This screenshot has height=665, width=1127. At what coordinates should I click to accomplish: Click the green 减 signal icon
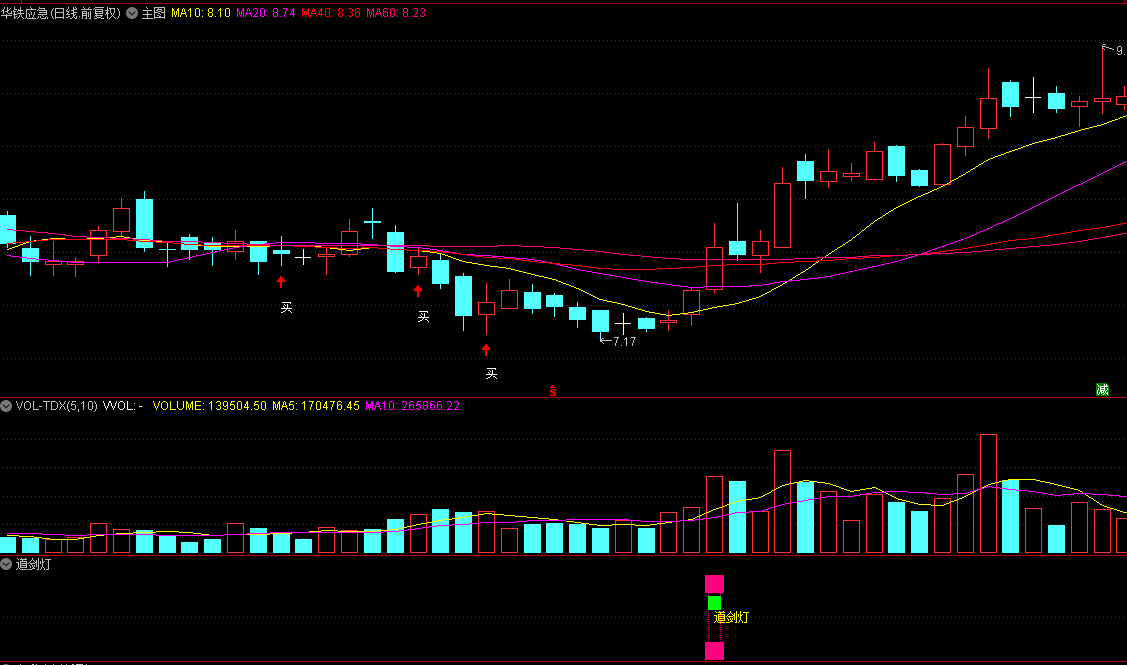1102,390
